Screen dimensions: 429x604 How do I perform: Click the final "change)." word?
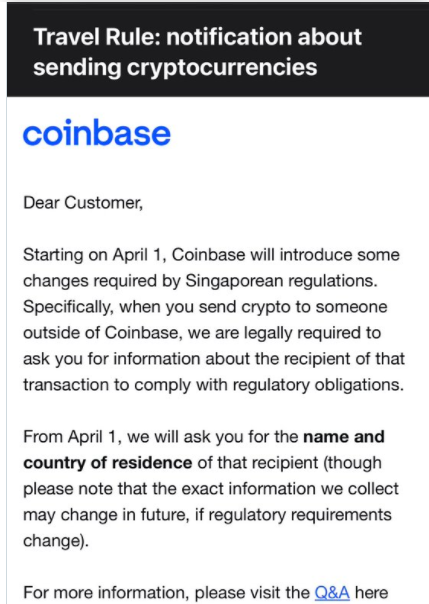[x=56, y=541]
